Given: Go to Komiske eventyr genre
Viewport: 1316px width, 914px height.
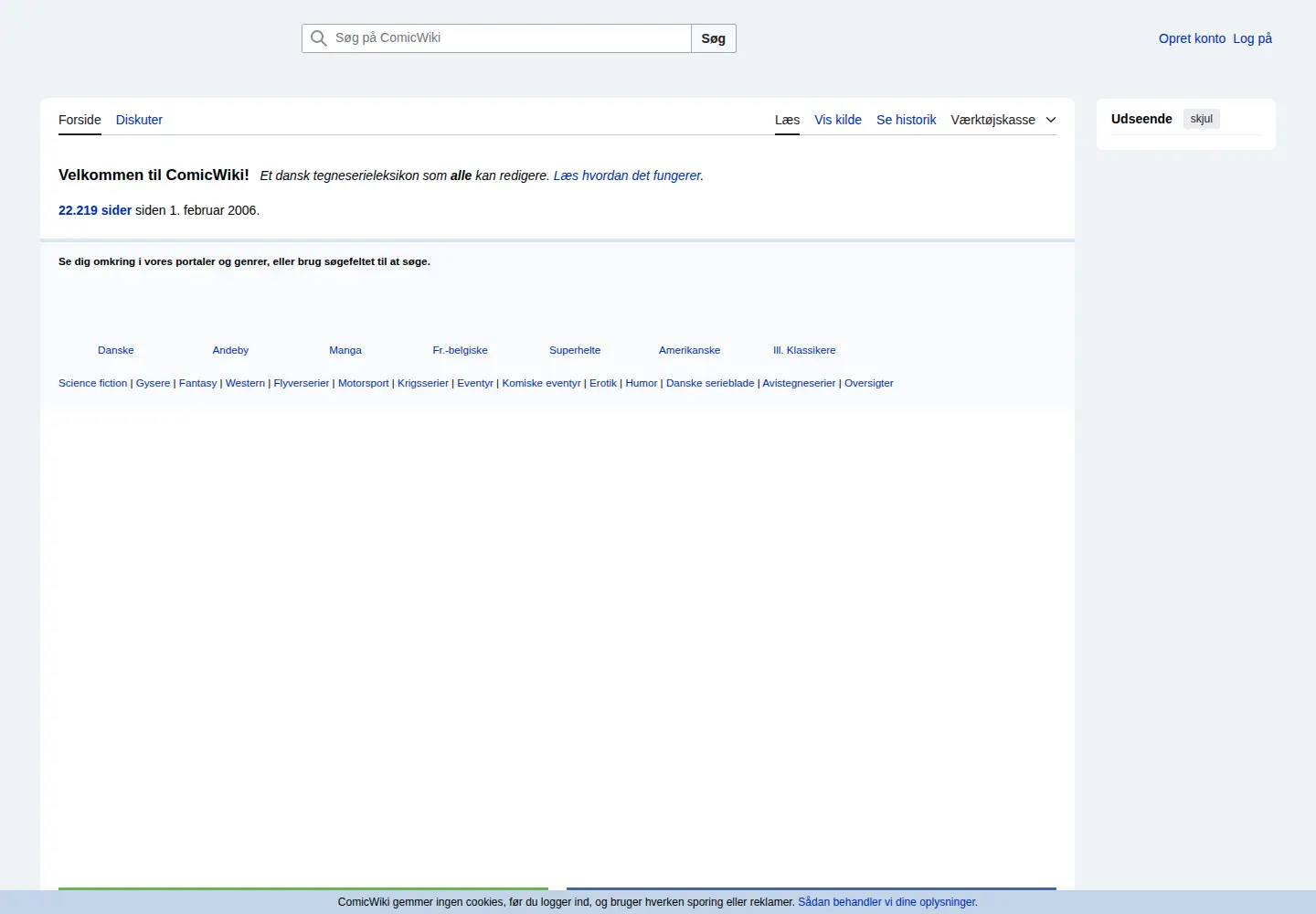Looking at the screenshot, I should coord(541,383).
